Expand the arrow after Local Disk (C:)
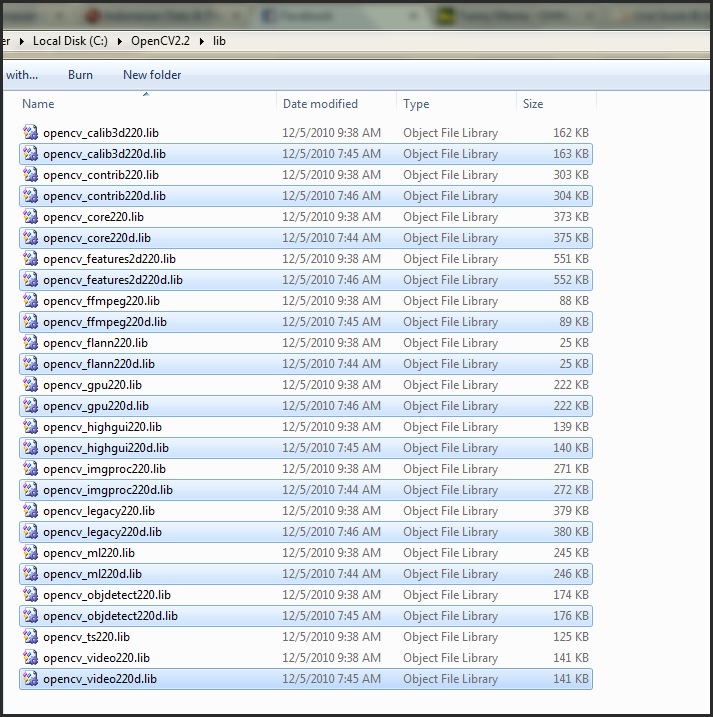This screenshot has width=713, height=717. 119,41
